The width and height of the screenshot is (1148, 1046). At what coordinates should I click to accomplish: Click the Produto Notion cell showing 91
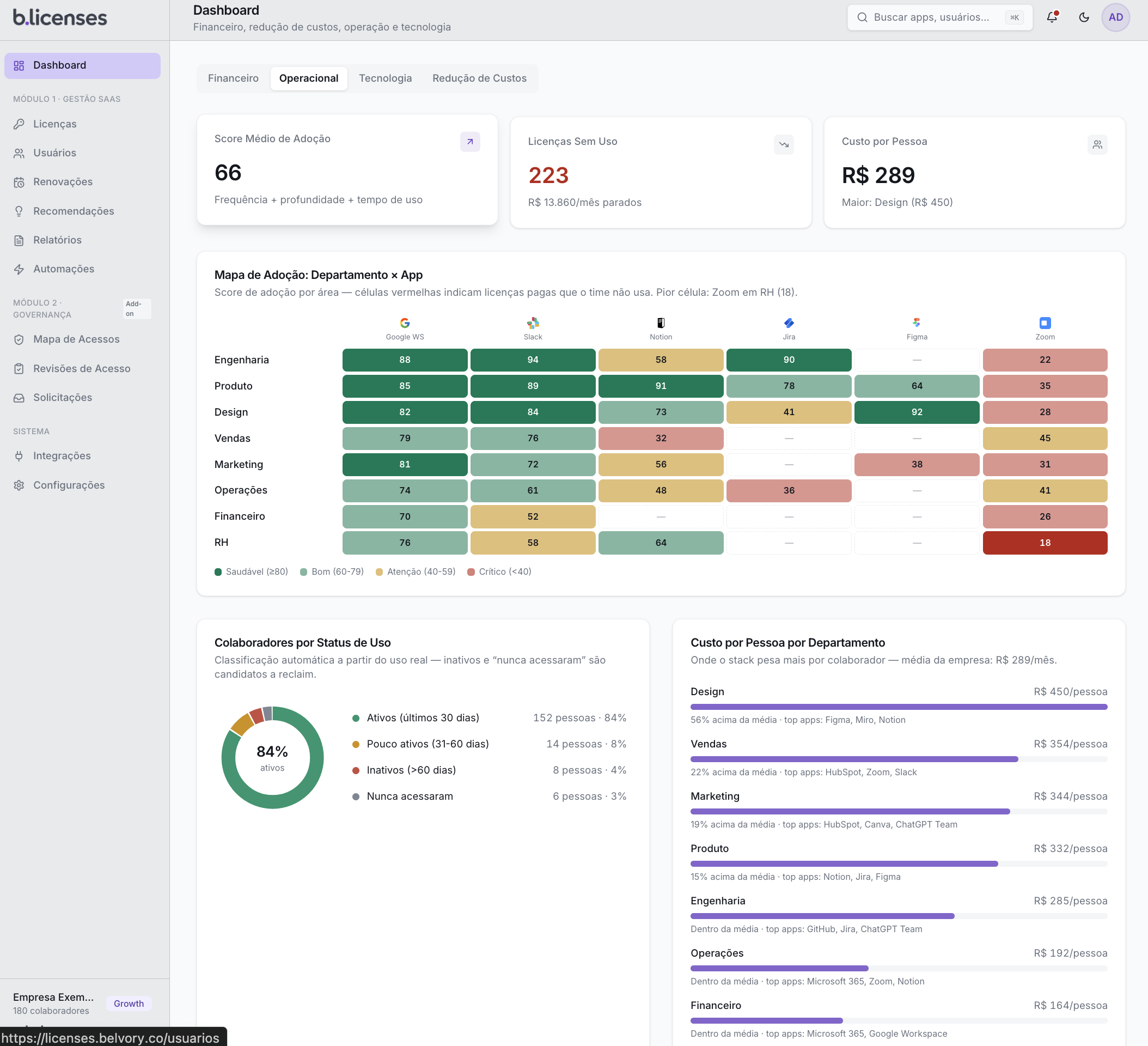pyautogui.click(x=661, y=386)
